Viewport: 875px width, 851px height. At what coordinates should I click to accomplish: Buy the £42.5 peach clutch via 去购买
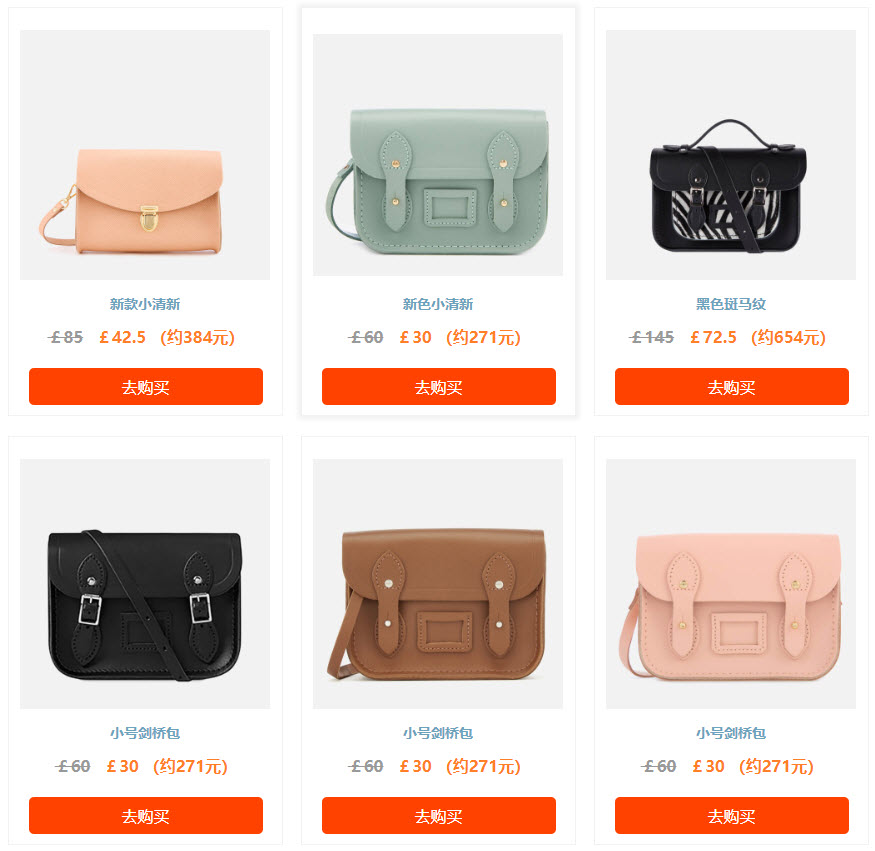pos(146,386)
